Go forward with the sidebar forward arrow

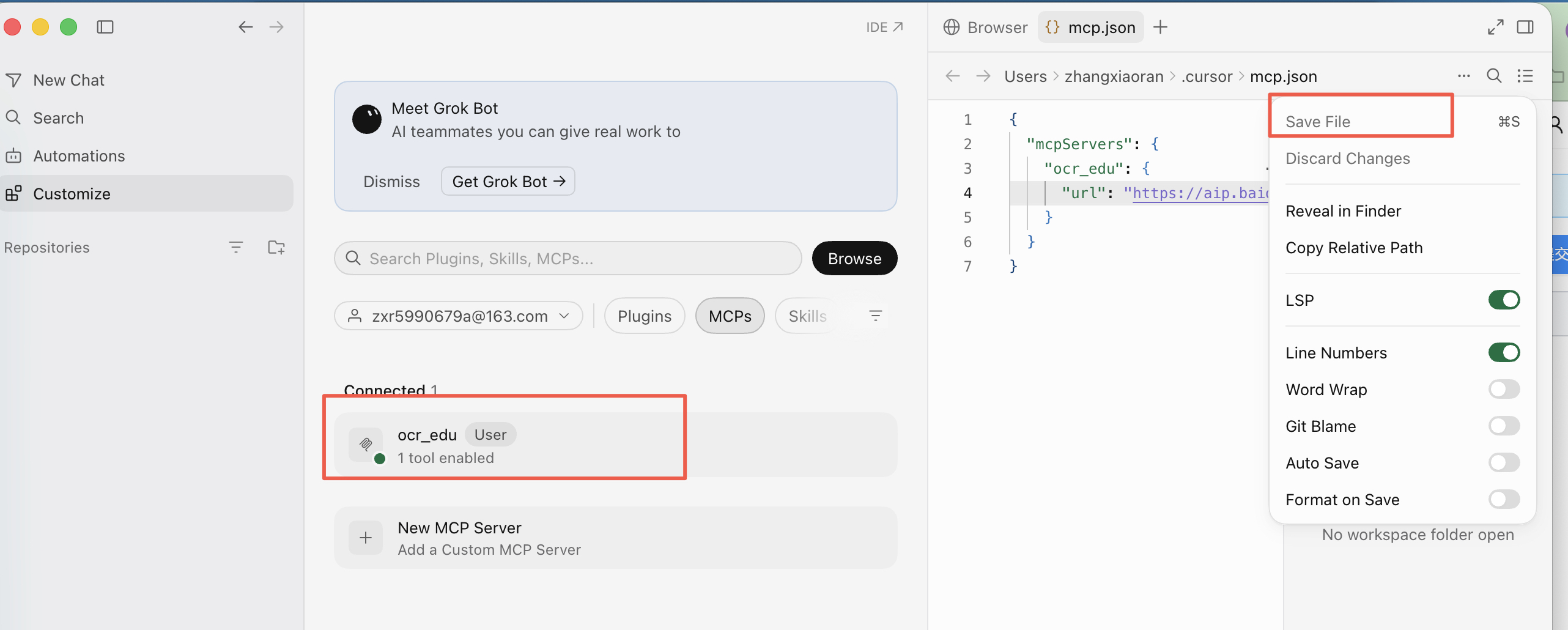[276, 27]
